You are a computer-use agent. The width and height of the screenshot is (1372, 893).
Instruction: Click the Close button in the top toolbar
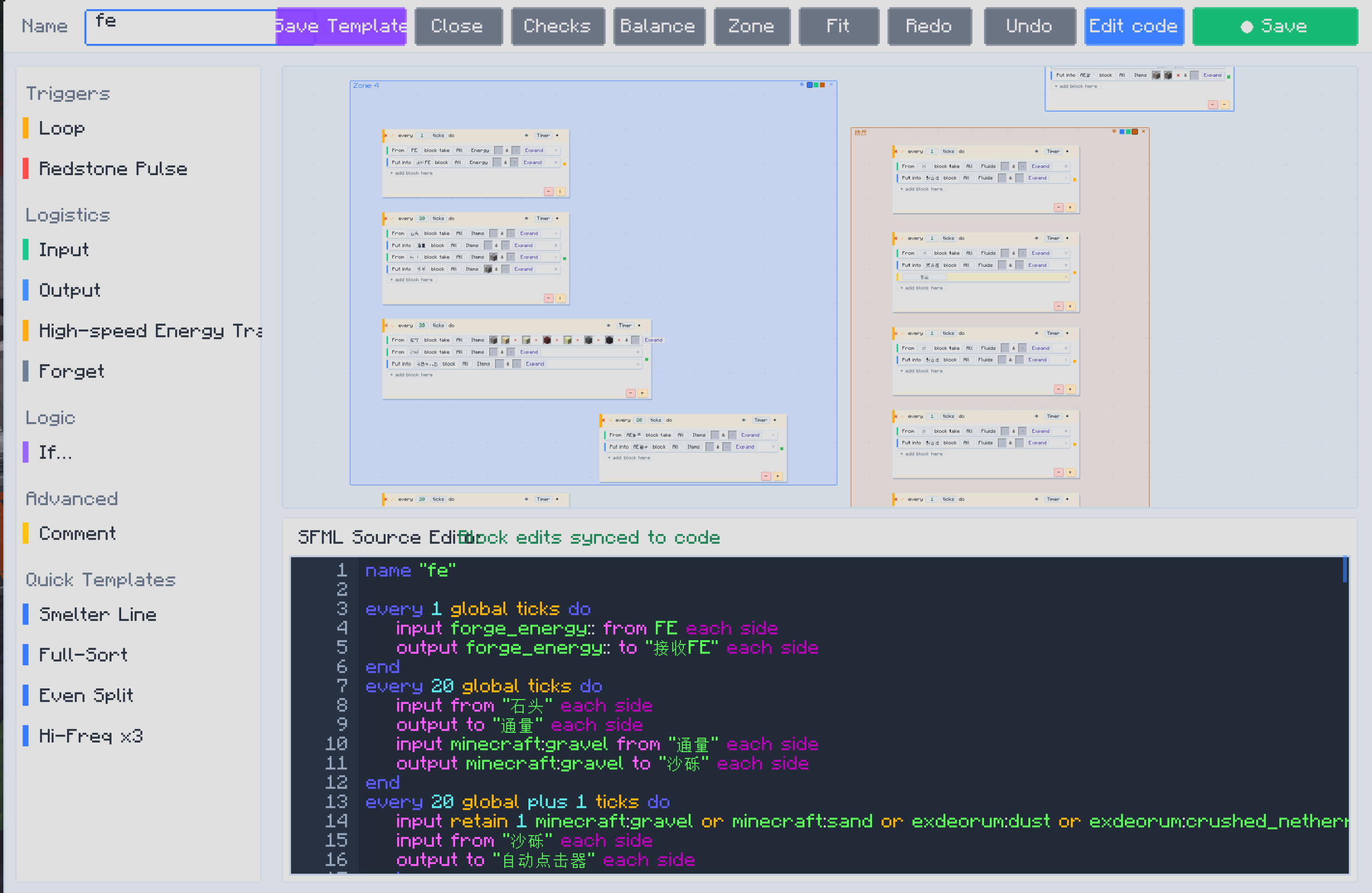pyautogui.click(x=458, y=26)
